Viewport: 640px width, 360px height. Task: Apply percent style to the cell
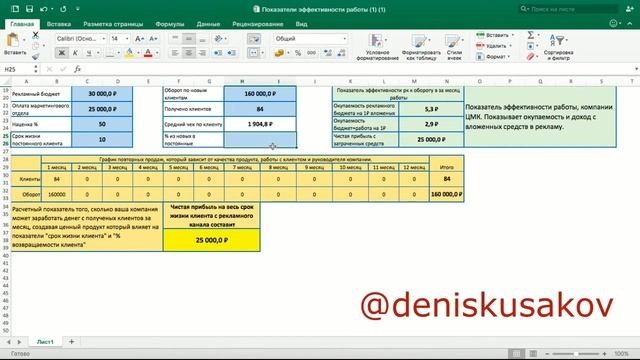(298, 53)
